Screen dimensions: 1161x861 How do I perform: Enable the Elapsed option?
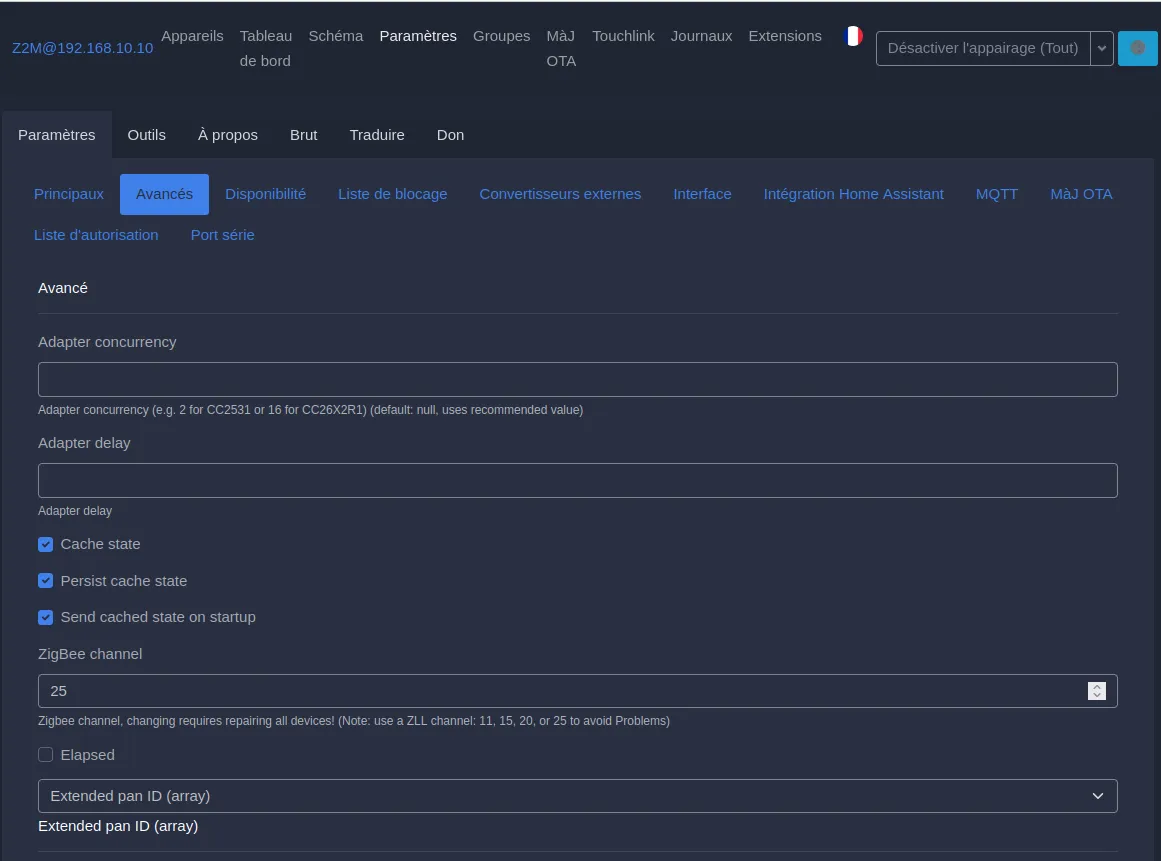coord(45,754)
